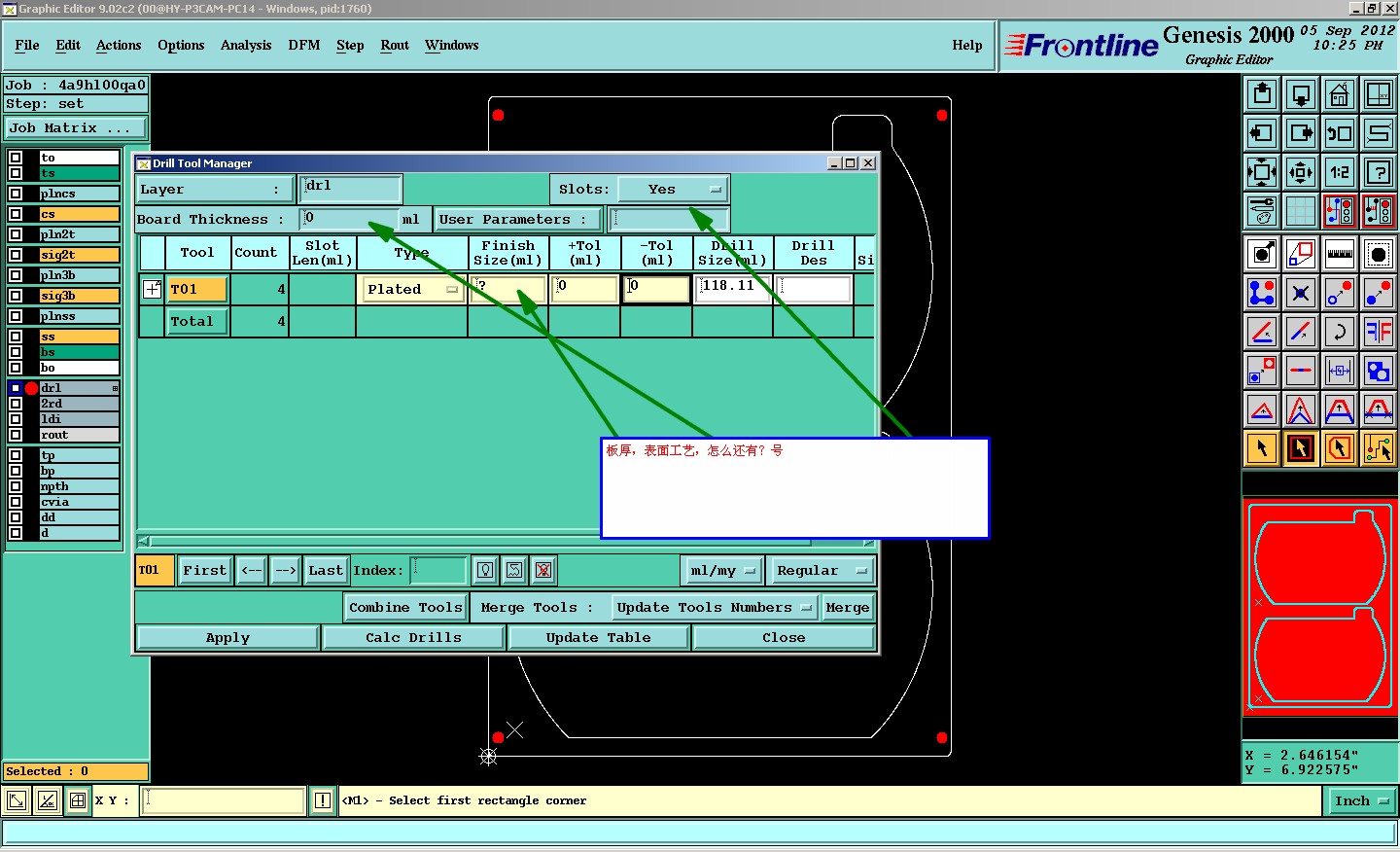
Task: Open the Help menu
Action: [967, 46]
